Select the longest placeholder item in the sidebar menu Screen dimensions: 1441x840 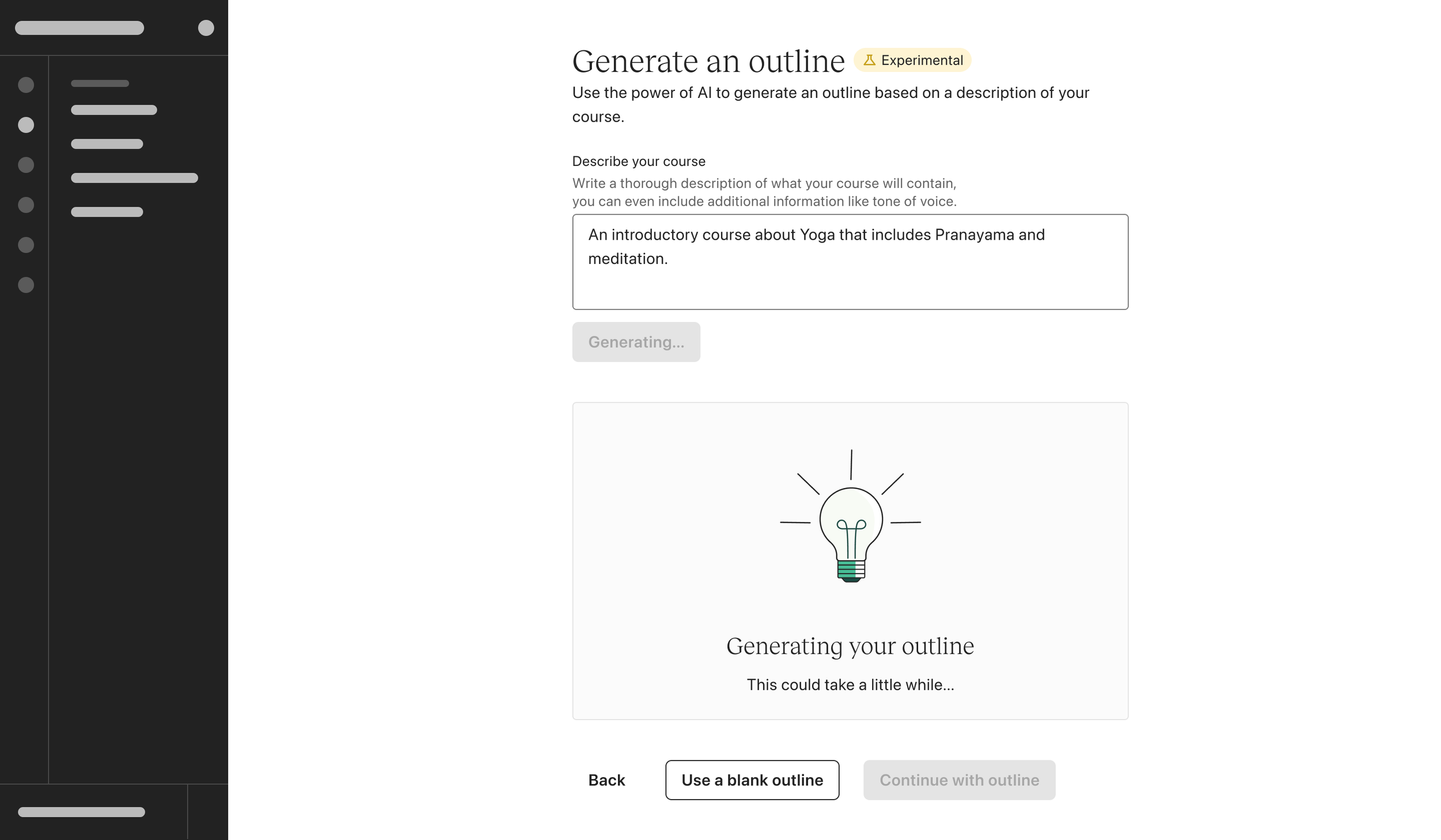point(134,178)
